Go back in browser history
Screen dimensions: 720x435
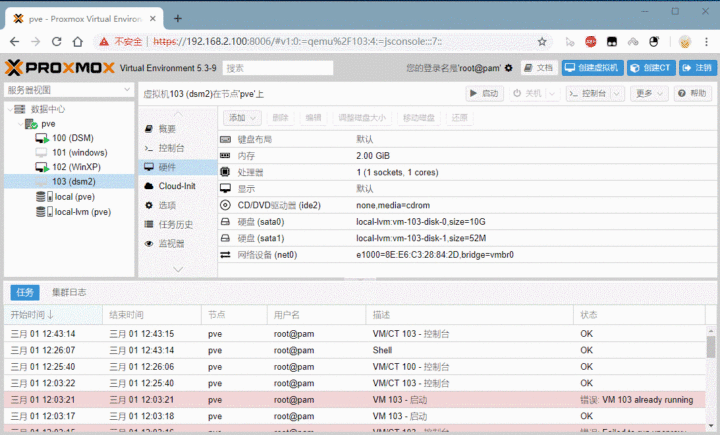(14, 42)
